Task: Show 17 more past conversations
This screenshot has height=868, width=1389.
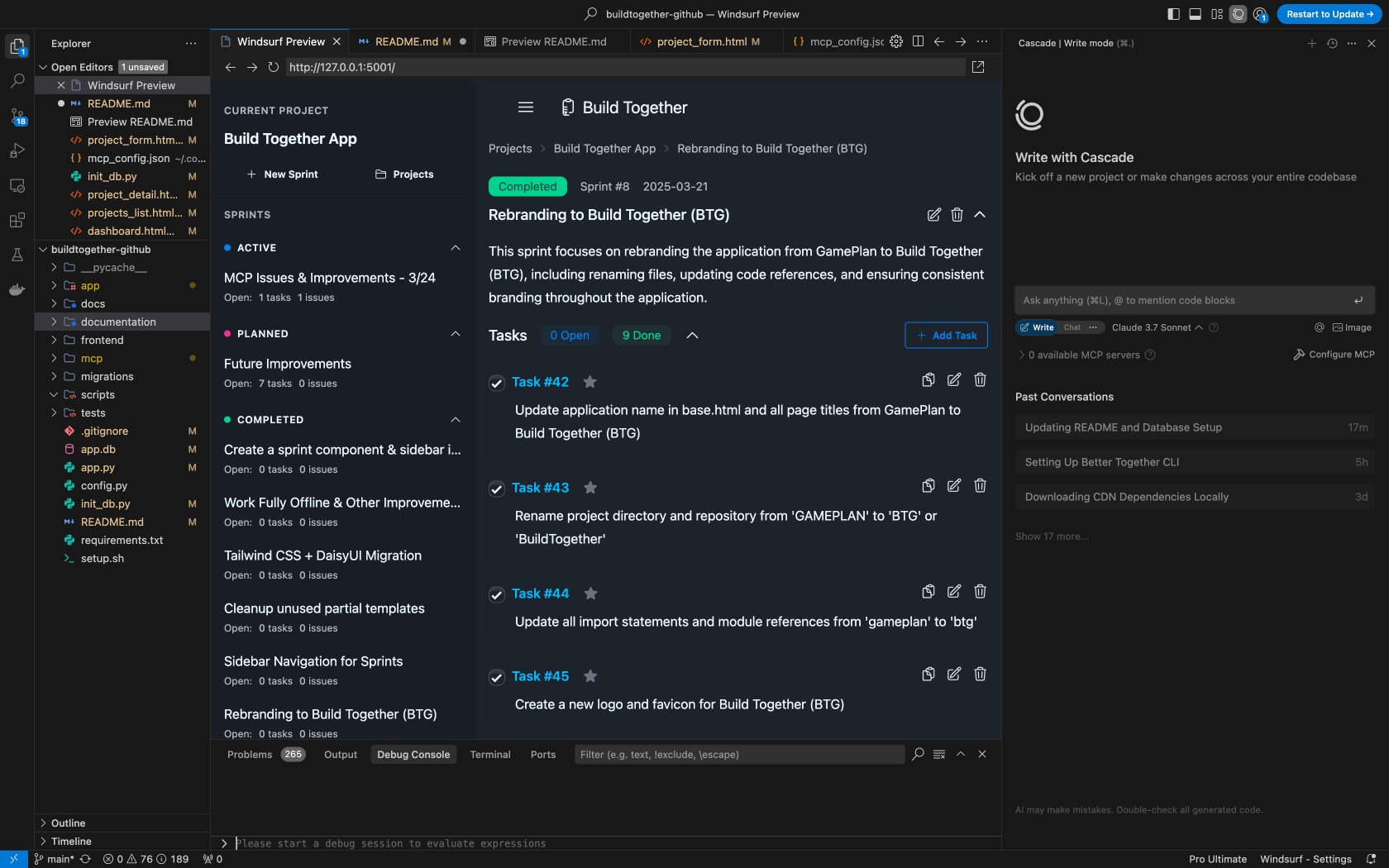Action: coord(1052,537)
